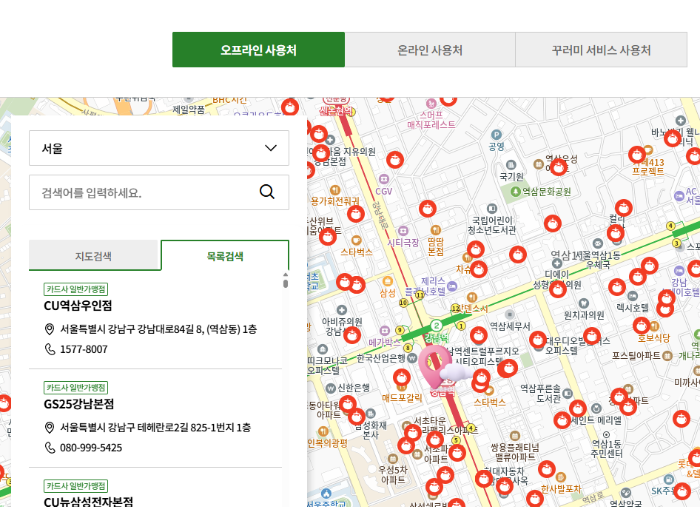Click the red store marker by 성형외과

point(558,290)
